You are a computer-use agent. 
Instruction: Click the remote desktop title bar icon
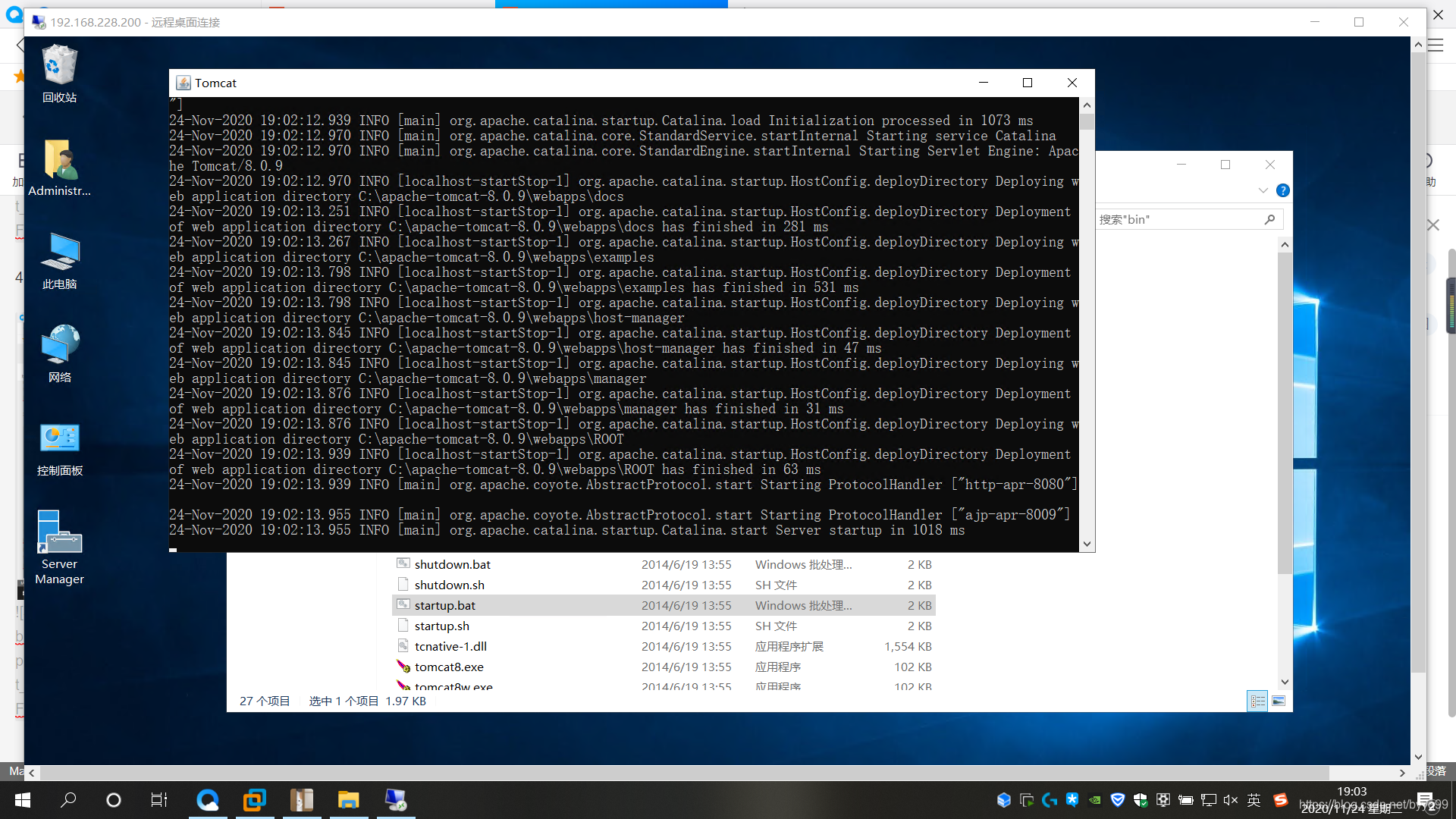pyautogui.click(x=39, y=22)
